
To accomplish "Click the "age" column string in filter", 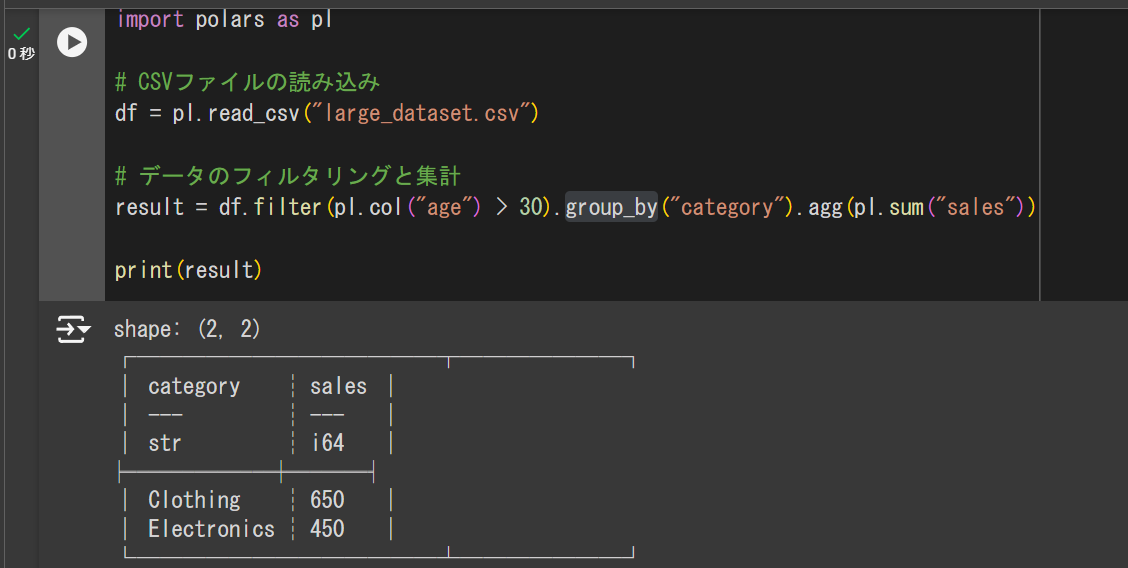I will pos(440,208).
